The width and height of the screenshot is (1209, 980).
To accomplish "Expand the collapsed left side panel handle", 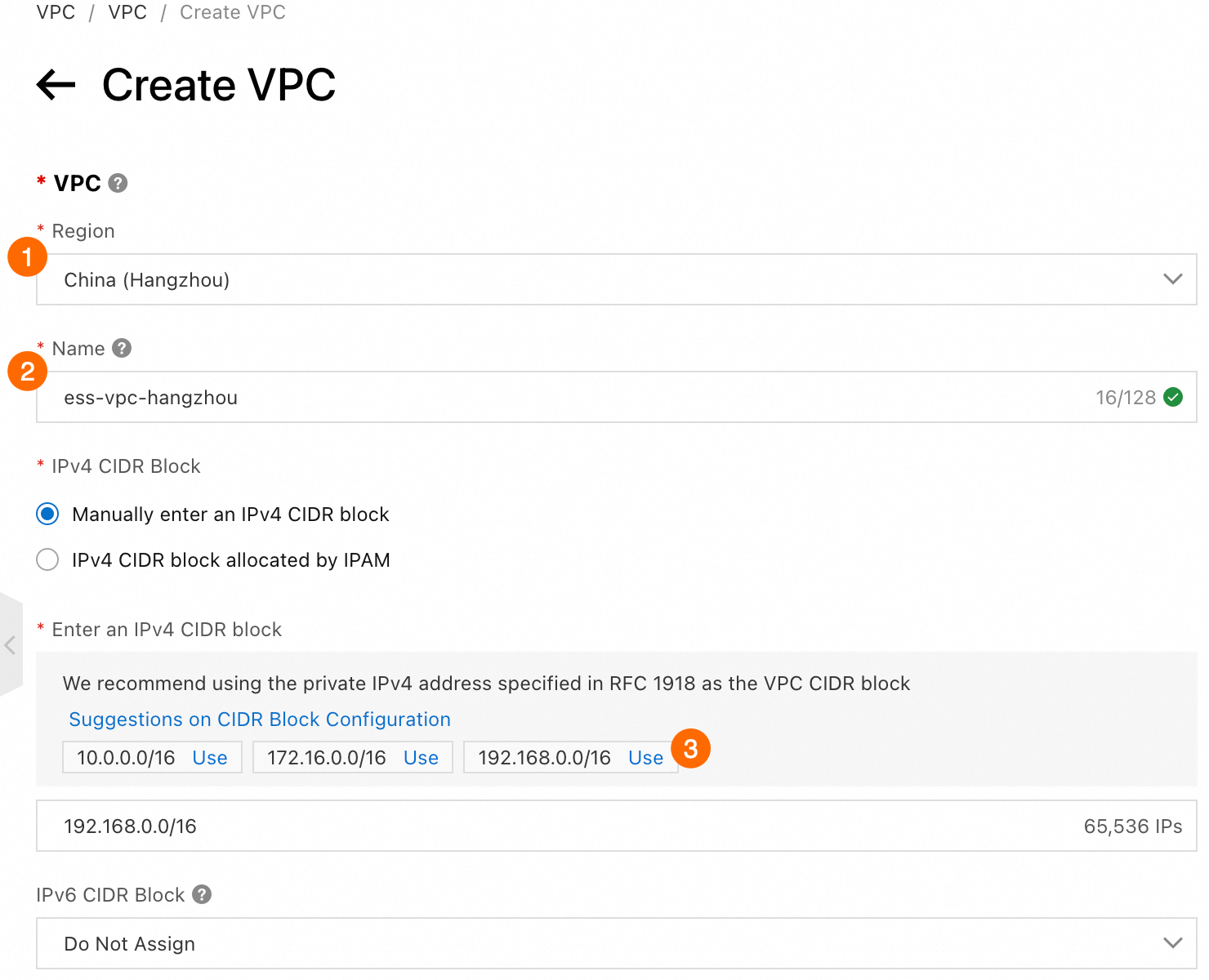I will (11, 645).
